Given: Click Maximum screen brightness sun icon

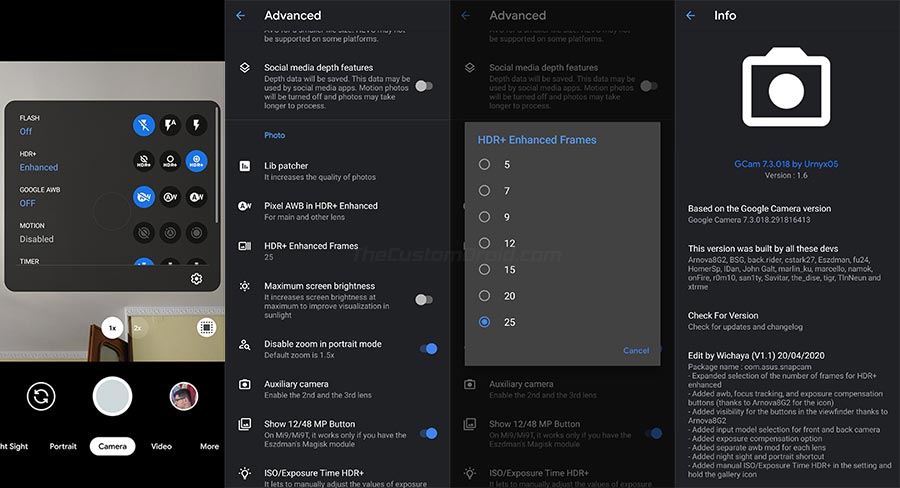Looking at the screenshot, I should tap(245, 286).
